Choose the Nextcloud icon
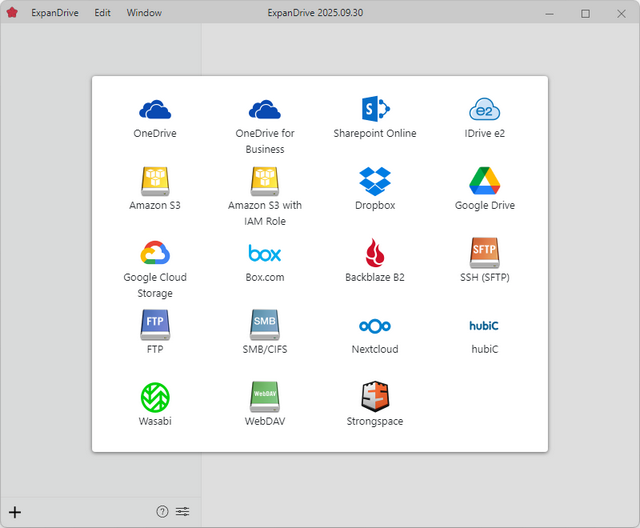The height and width of the screenshot is (528, 640). tap(375, 326)
